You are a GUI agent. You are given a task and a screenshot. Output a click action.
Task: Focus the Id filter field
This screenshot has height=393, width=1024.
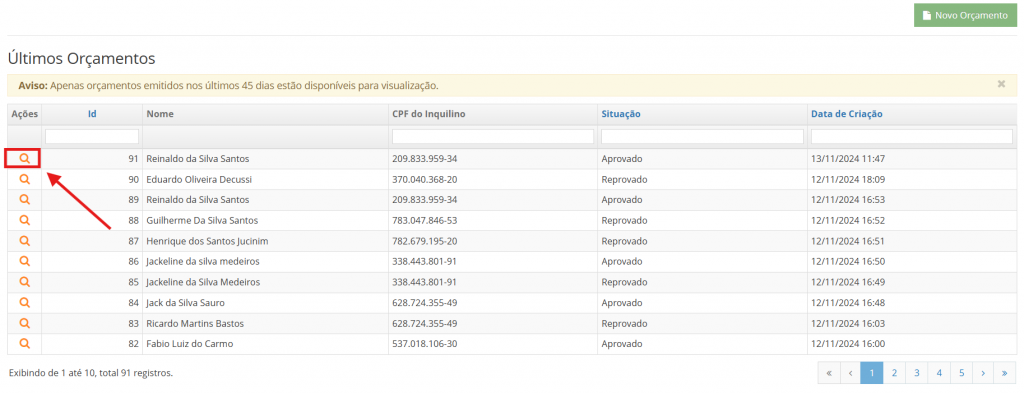(x=92, y=136)
